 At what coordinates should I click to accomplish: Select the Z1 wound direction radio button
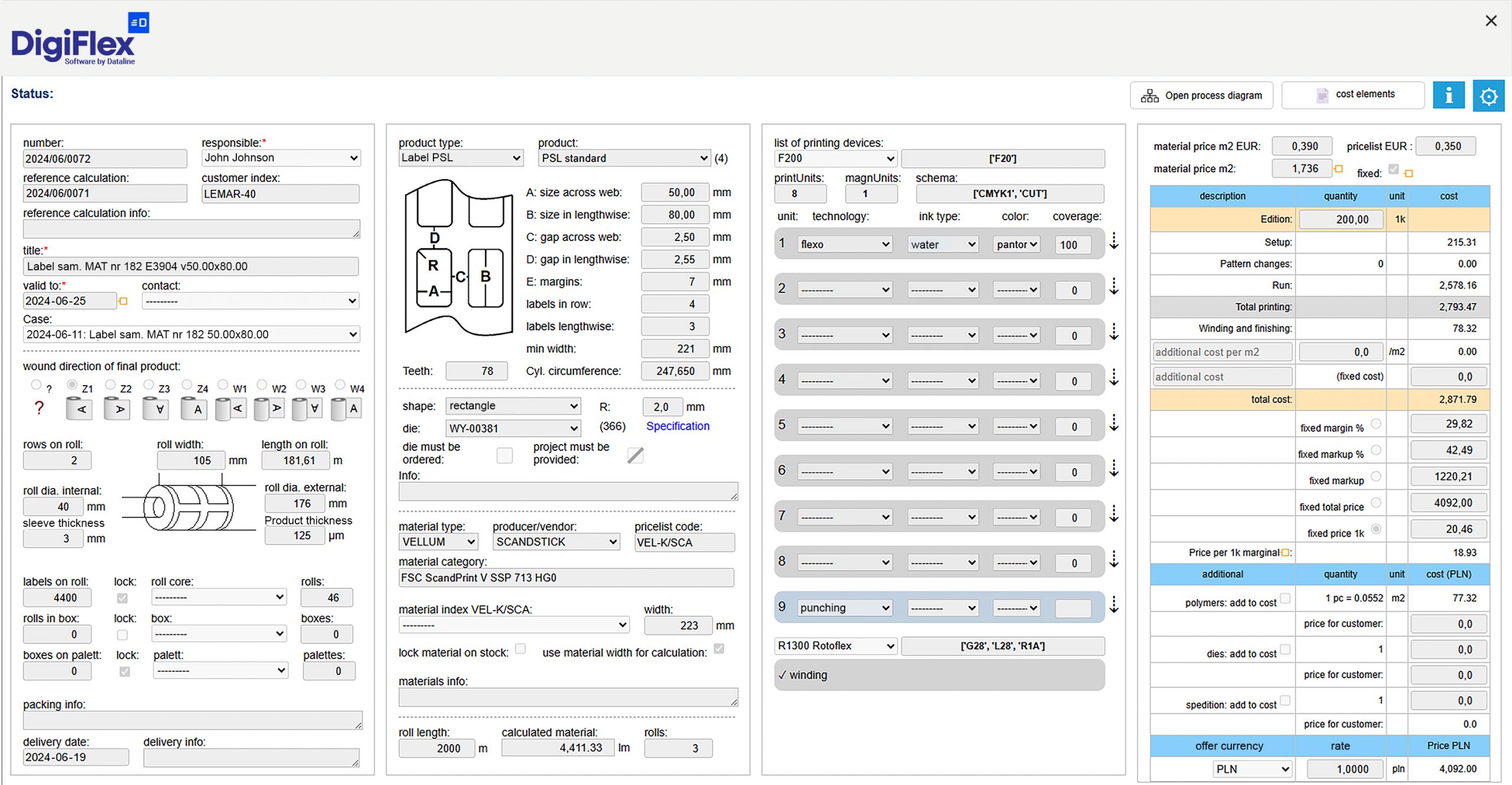pyautogui.click(x=72, y=385)
